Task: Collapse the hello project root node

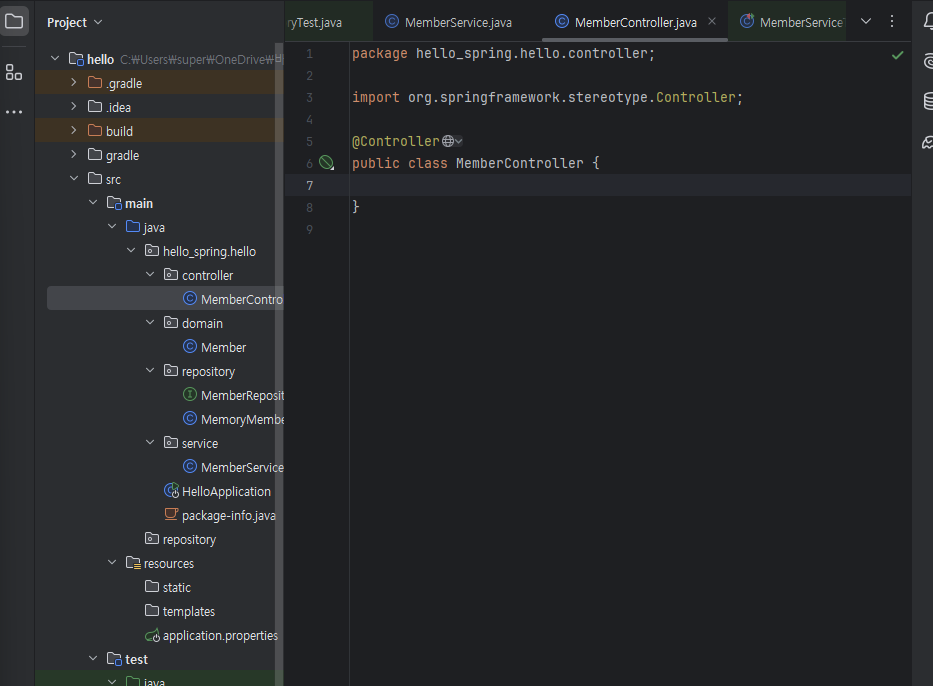Action: coord(55,58)
